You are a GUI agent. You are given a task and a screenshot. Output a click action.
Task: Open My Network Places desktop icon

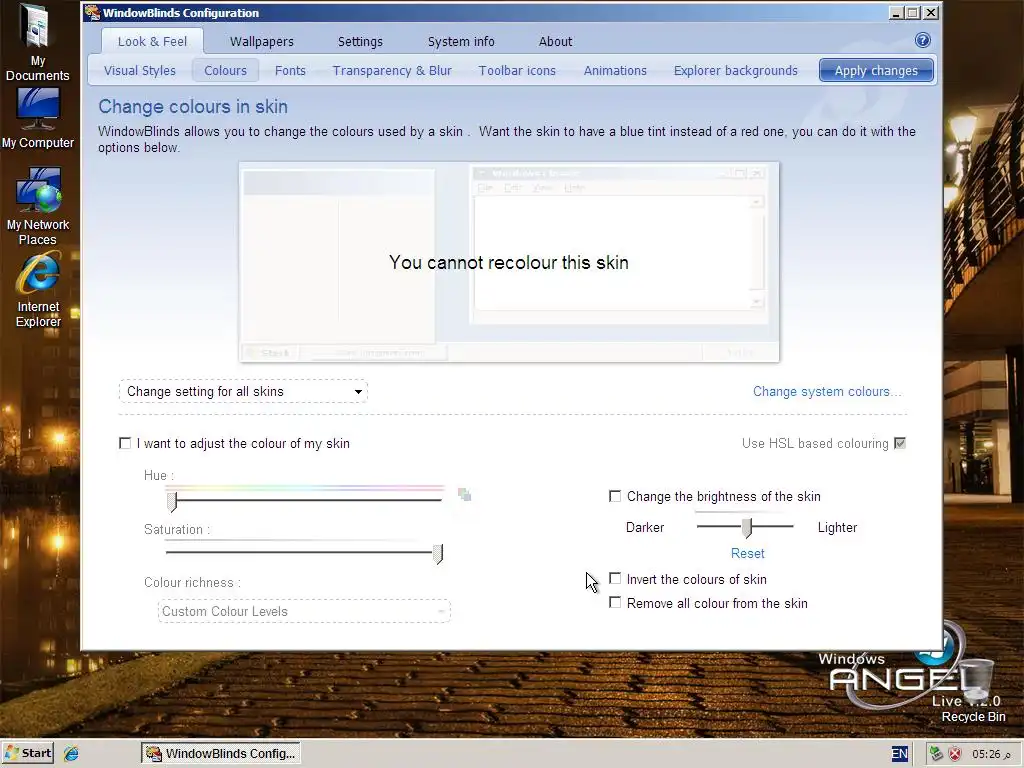(x=38, y=206)
